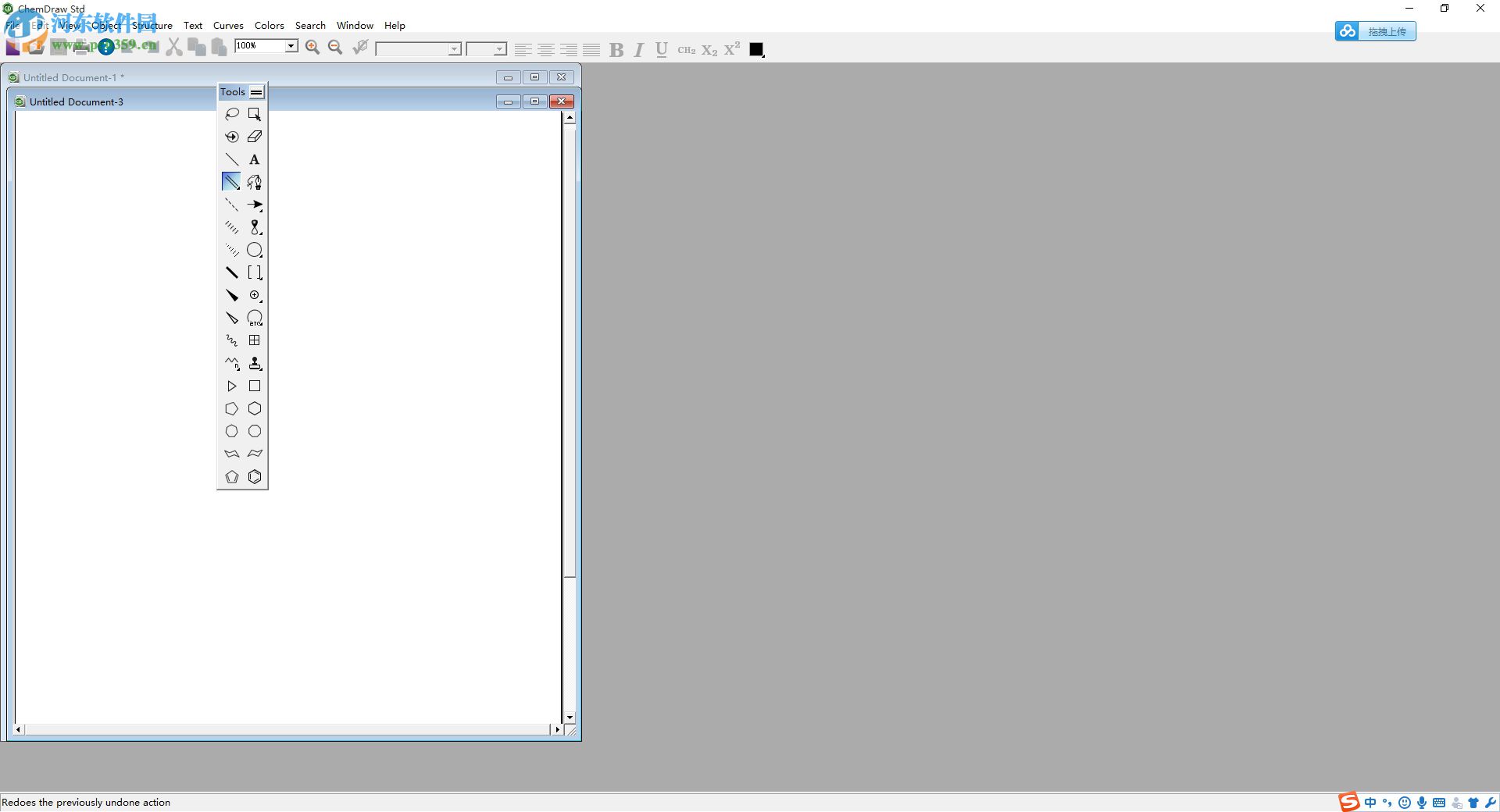Select the Hollow Wedged Bond tool
Screen dimensions: 1500x812
tap(232, 318)
